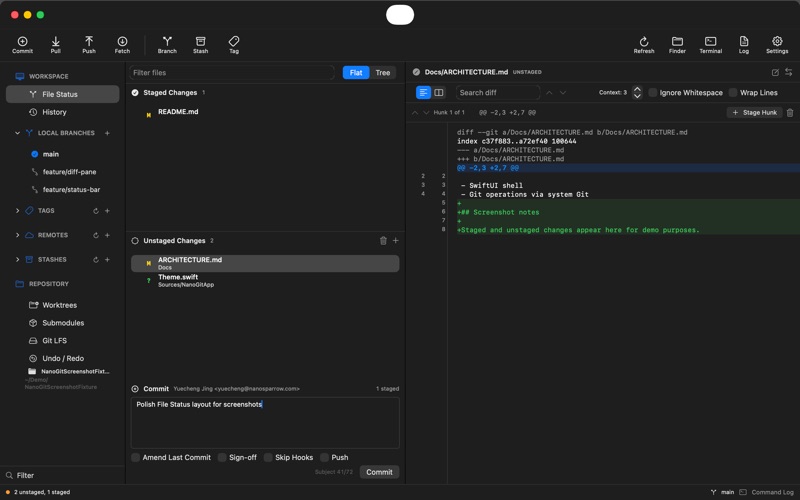Select the Flat view button
The image size is (800, 500).
click(356, 72)
